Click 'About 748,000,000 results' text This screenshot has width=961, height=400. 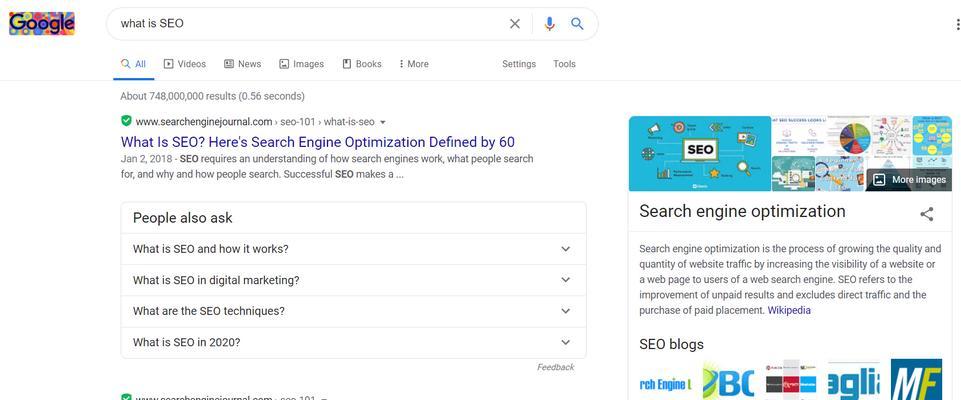212,96
